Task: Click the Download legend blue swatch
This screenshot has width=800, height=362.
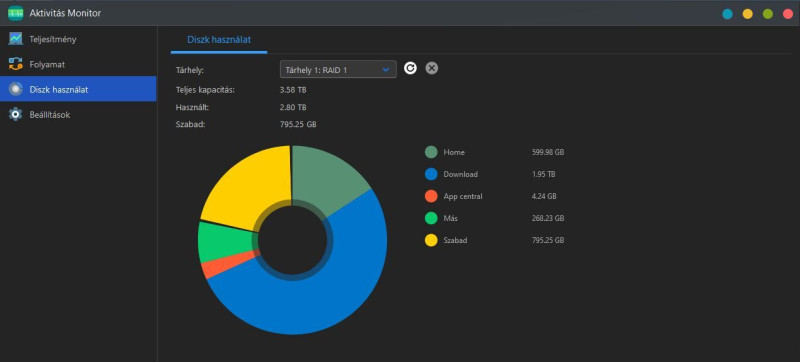Action: (x=431, y=174)
